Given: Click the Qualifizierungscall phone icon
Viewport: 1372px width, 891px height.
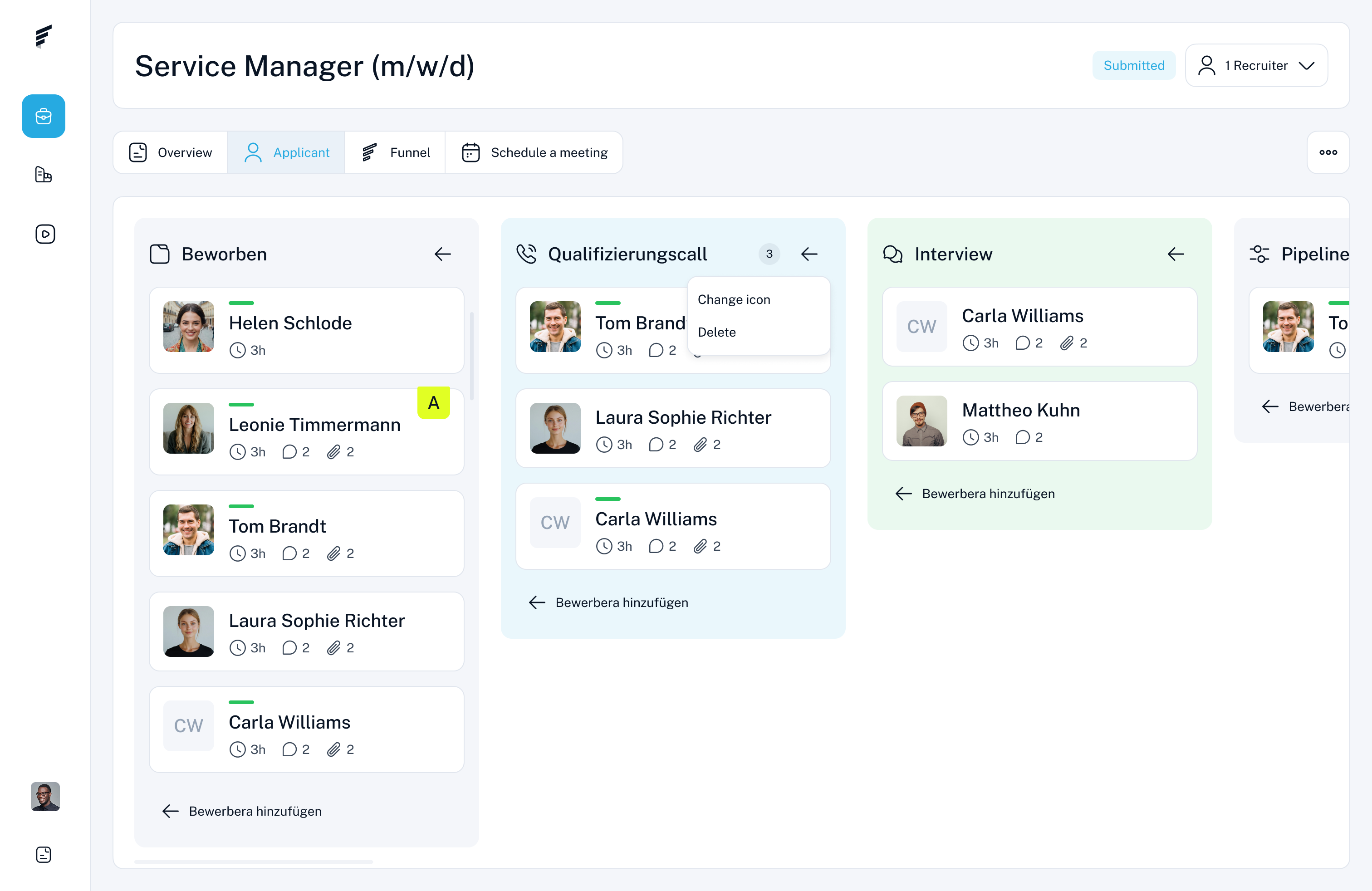Looking at the screenshot, I should pos(526,254).
